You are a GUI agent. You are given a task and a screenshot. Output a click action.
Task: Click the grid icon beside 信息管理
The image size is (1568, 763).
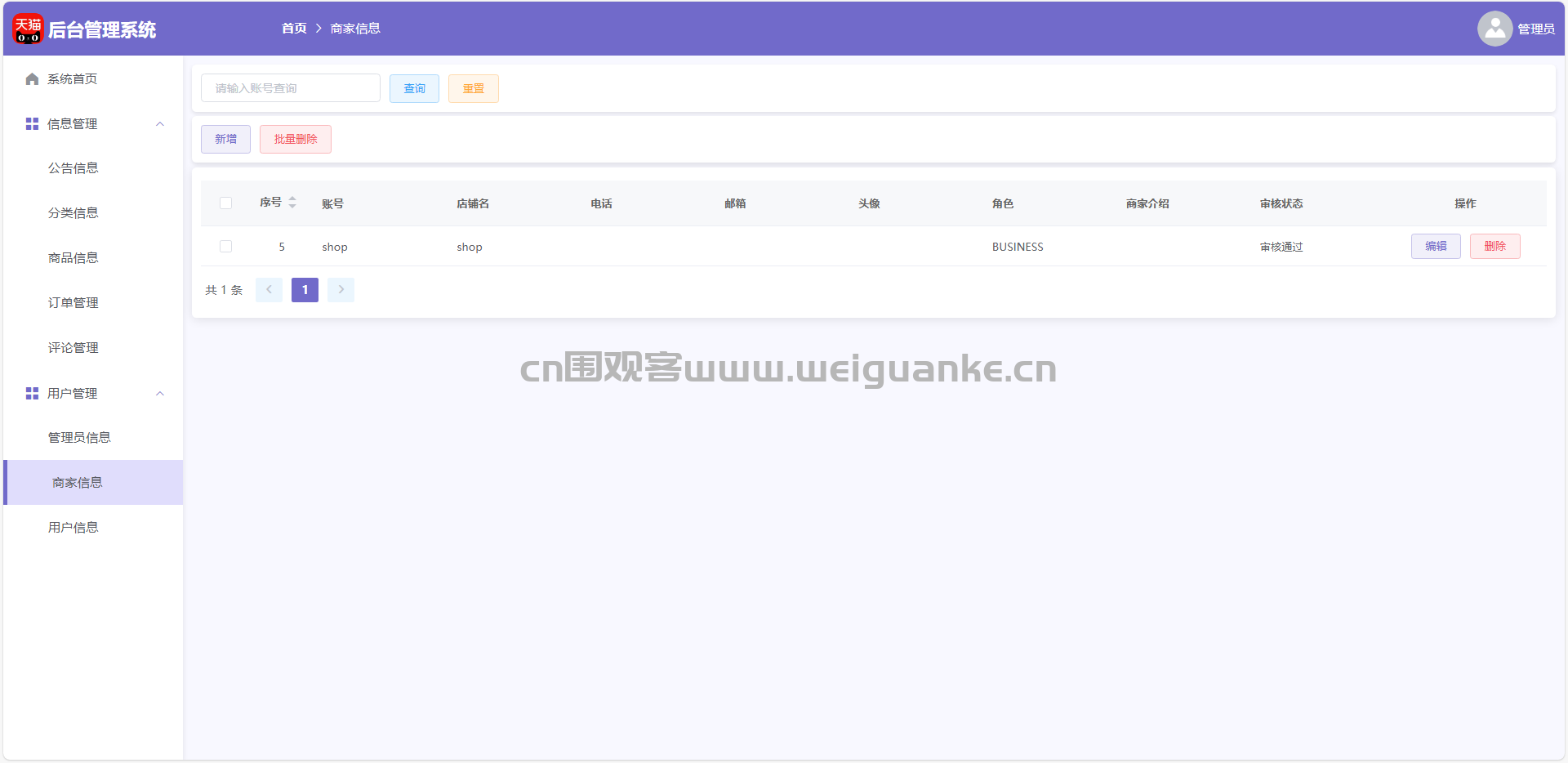(x=32, y=124)
